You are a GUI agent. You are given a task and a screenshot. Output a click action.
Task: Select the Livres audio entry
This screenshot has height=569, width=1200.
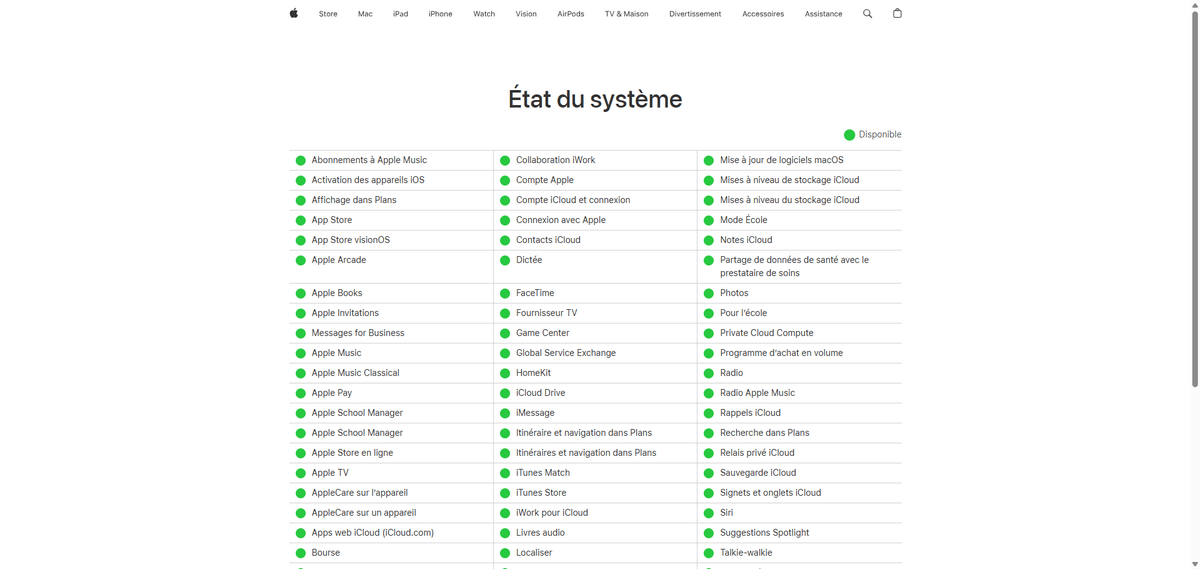[x=540, y=533]
